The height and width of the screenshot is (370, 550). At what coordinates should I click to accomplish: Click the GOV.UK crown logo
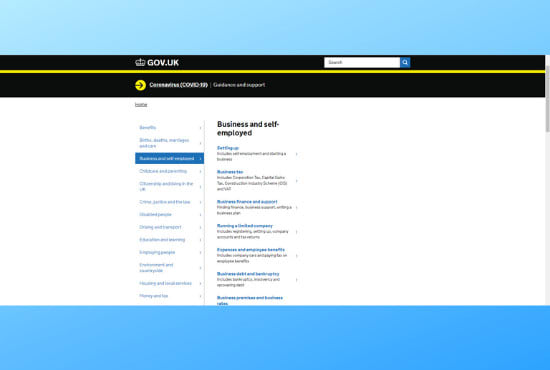click(157, 62)
